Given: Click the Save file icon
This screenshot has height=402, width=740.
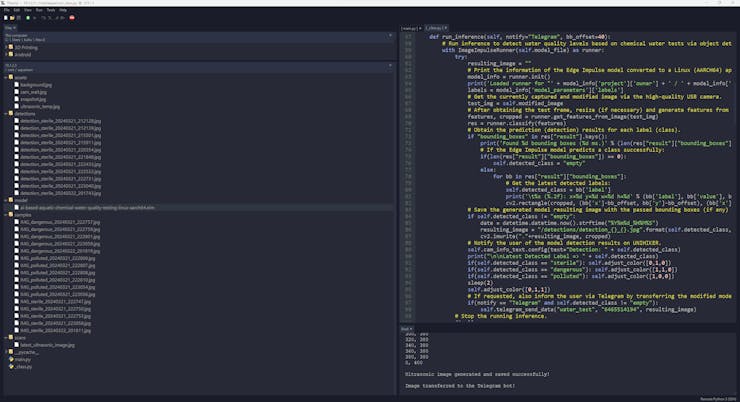Looking at the screenshot, I should (x=19, y=18).
